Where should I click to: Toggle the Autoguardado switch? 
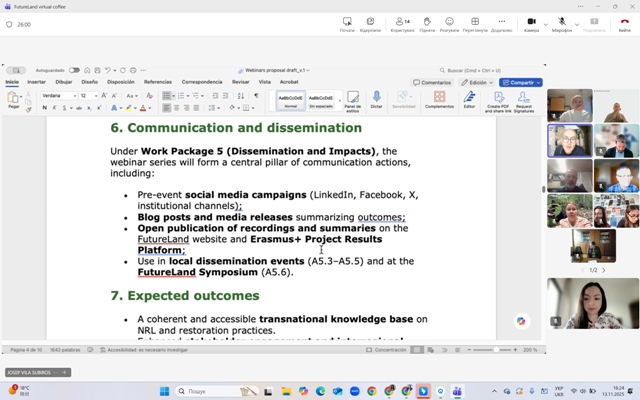pyautogui.click(x=74, y=70)
